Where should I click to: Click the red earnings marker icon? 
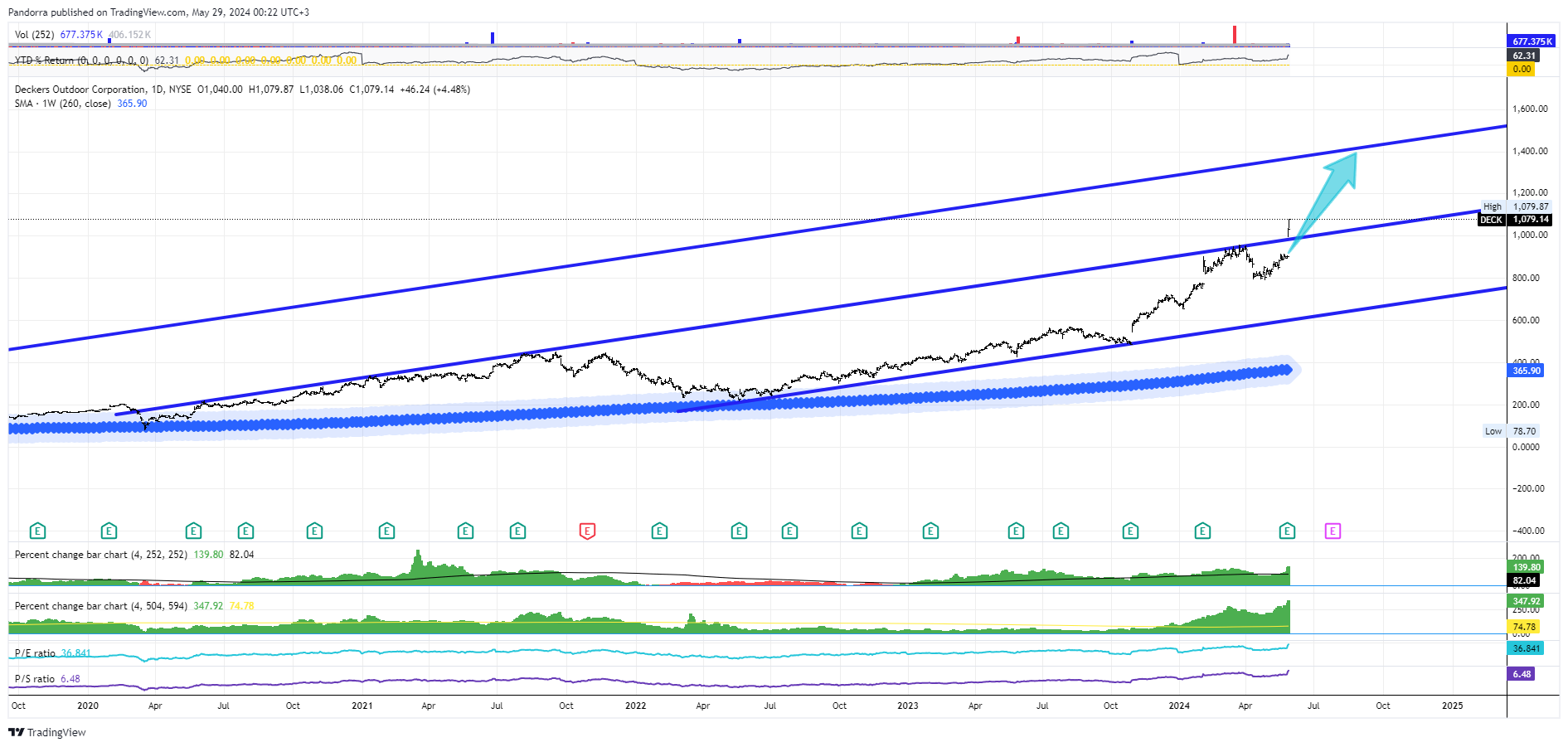click(587, 531)
